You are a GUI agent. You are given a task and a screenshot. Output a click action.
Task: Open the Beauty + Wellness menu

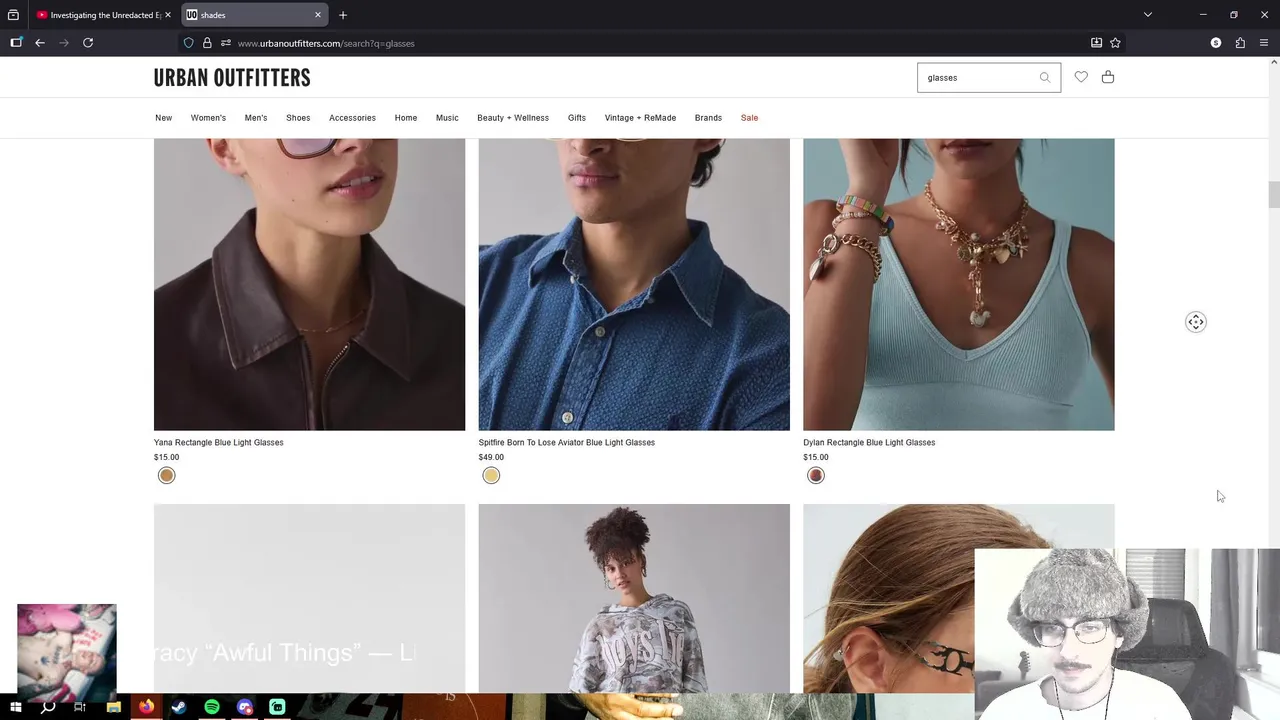click(x=513, y=118)
